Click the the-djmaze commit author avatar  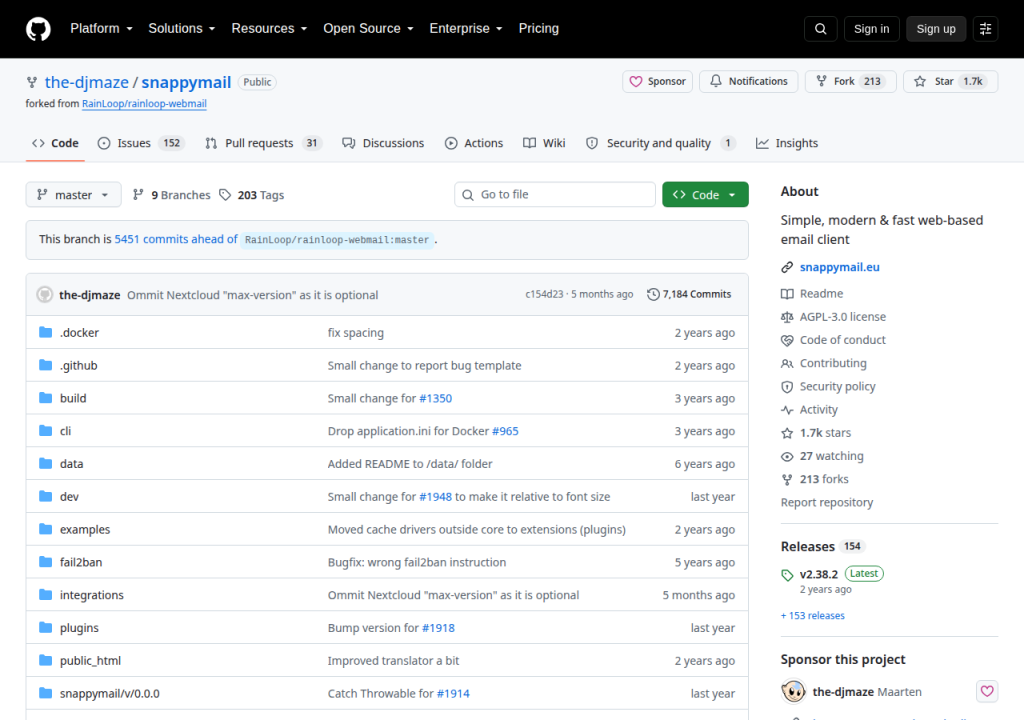click(x=44, y=295)
